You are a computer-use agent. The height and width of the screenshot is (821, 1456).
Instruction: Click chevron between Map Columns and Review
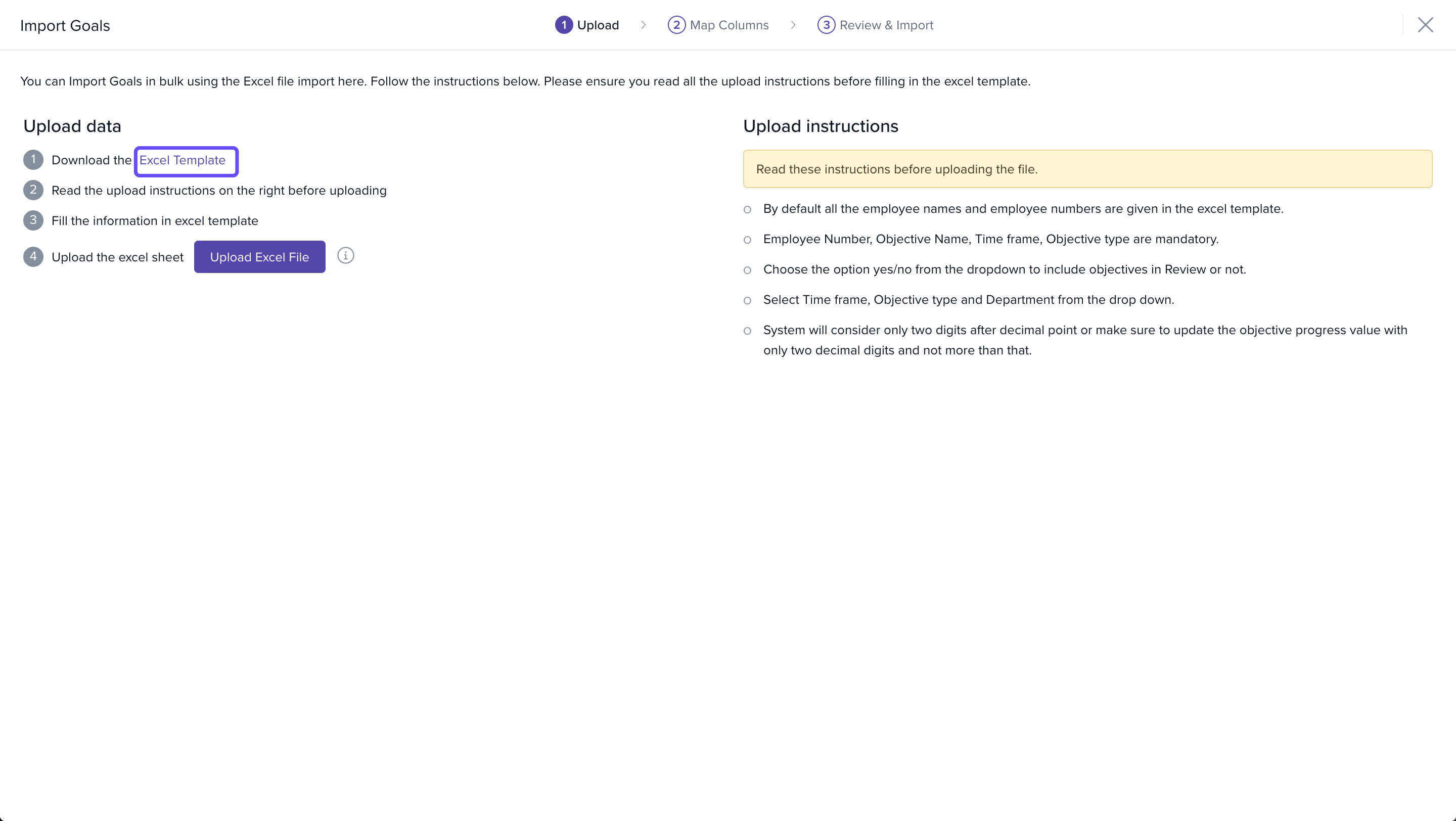coord(793,25)
